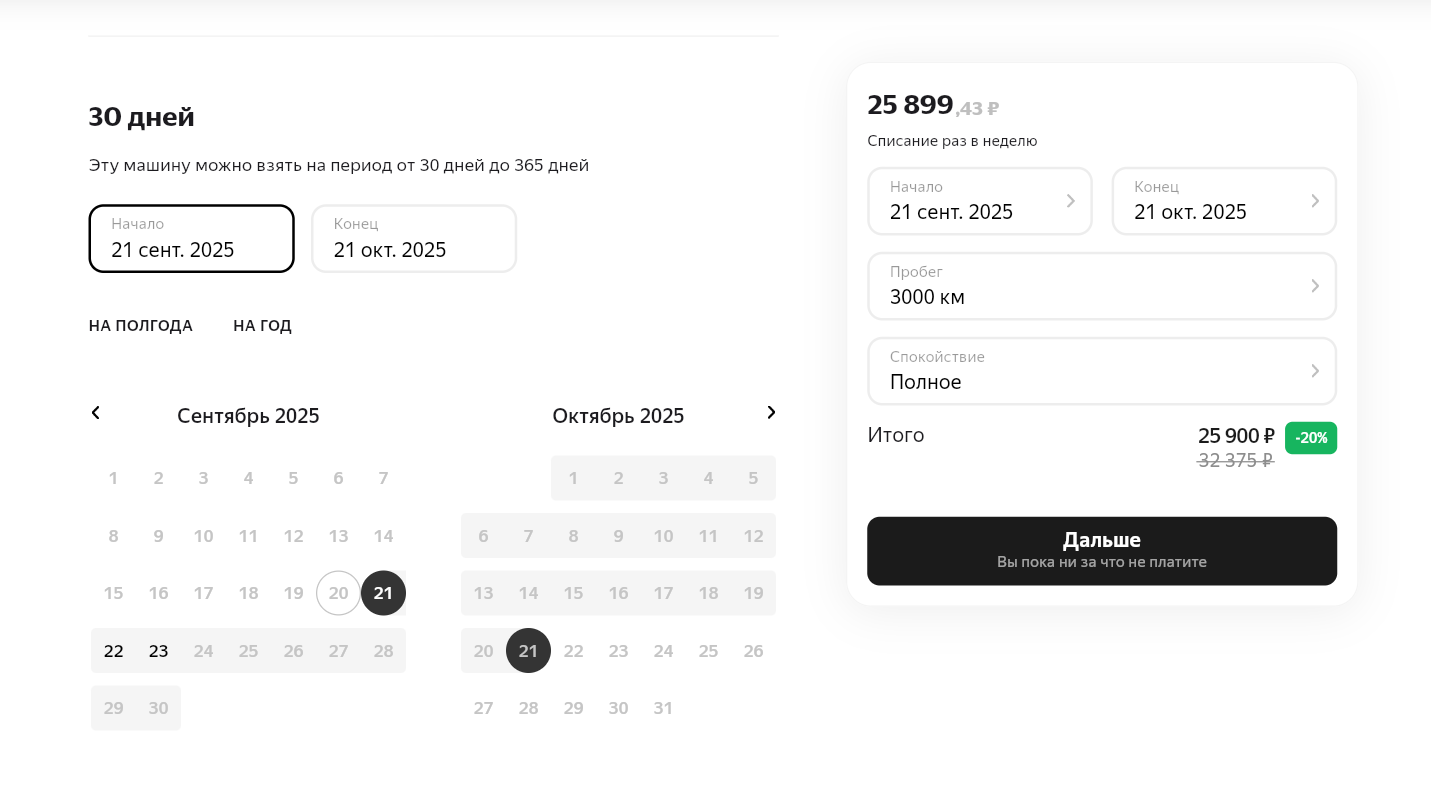Image resolution: width=1431 pixels, height=801 pixels.
Task: Go to next month in calendar
Action: [770, 413]
